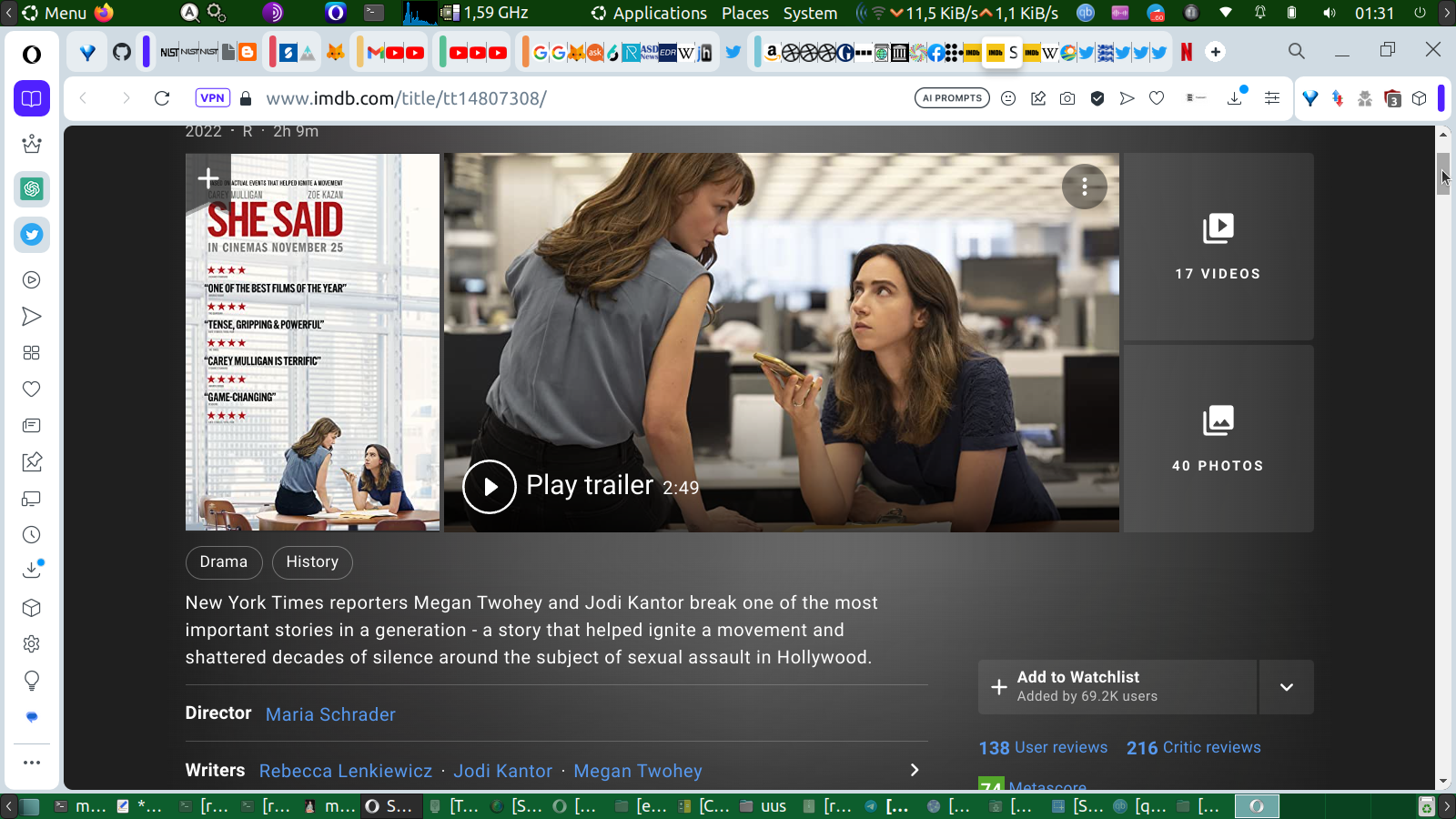This screenshot has width=1456, height=819.
Task: Open writer Jodi Kantor's page
Action: (503, 771)
